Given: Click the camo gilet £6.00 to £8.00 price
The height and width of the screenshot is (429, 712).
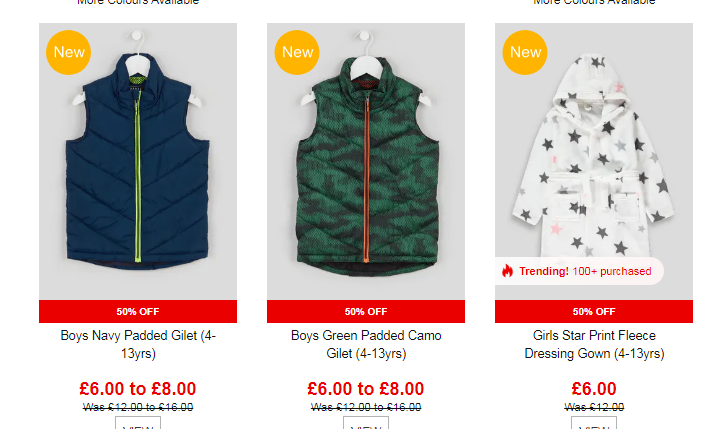Looking at the screenshot, I should coord(366,389).
